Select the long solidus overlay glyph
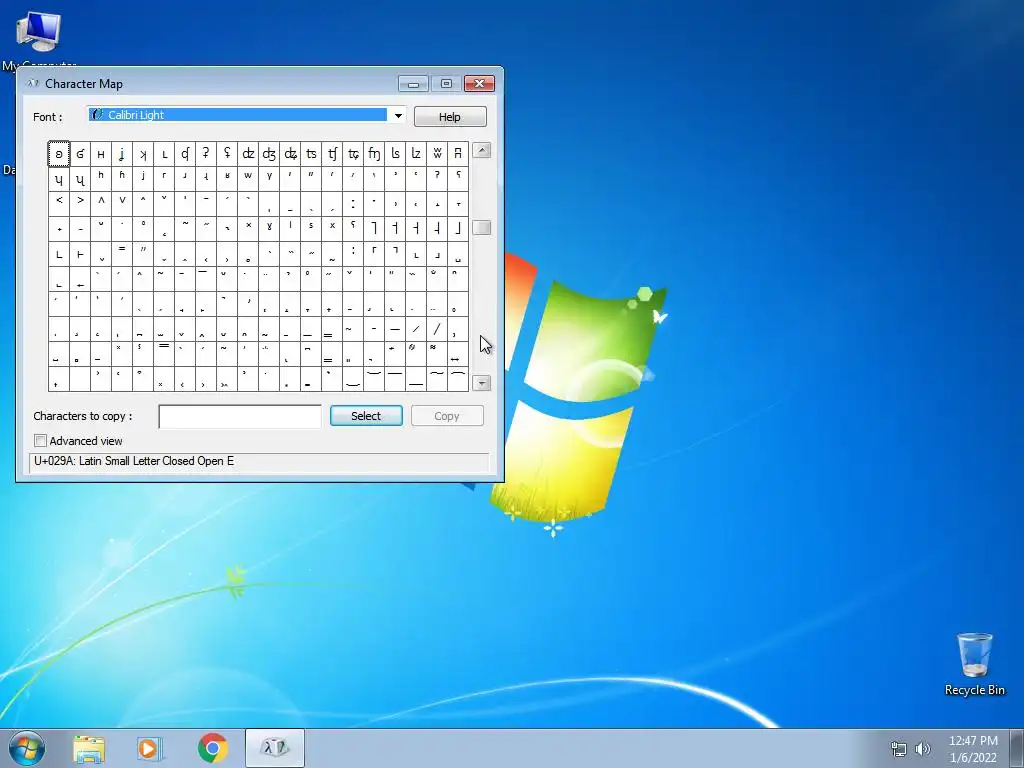 pos(437,329)
